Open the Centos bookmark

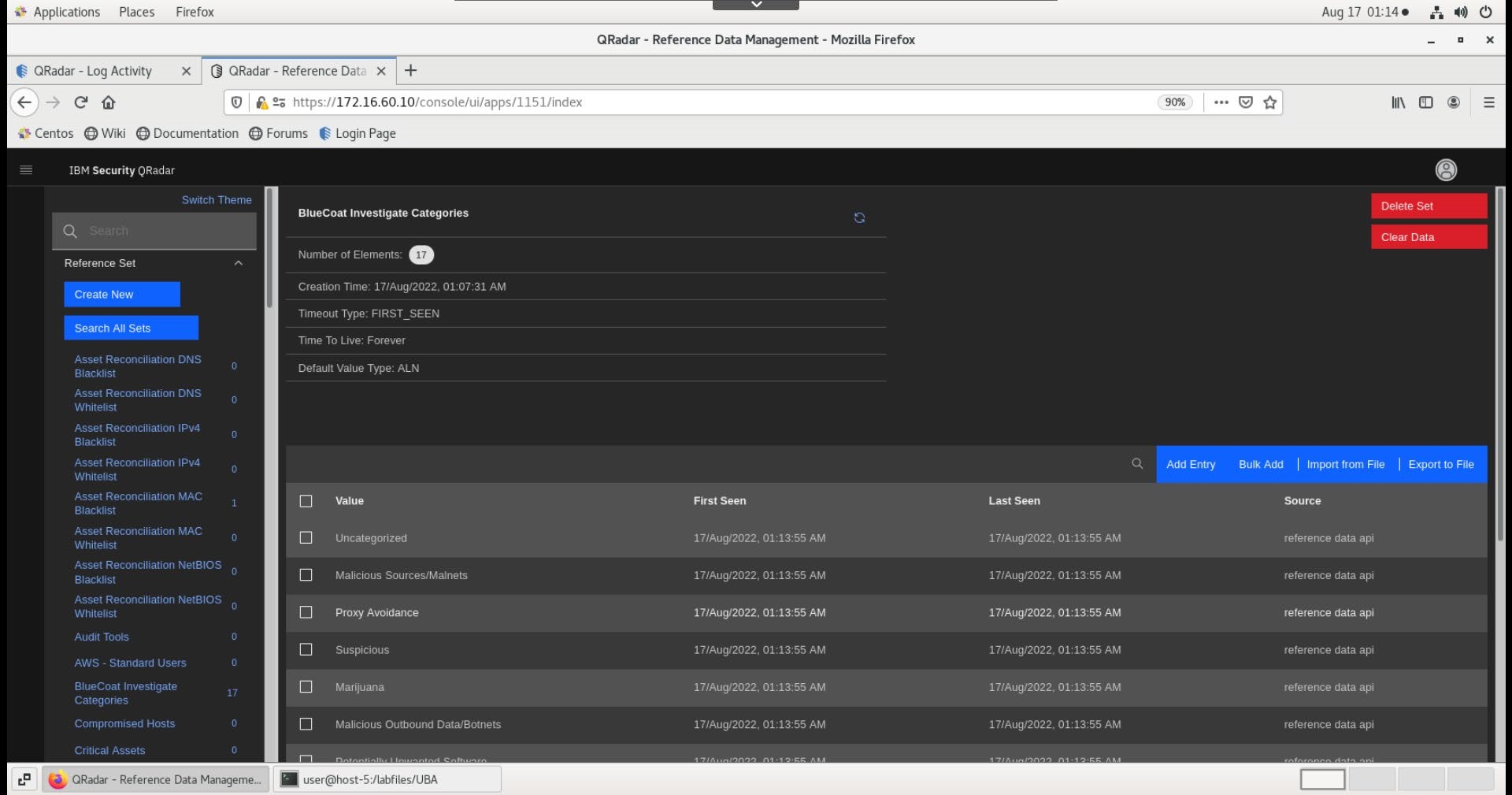46,133
